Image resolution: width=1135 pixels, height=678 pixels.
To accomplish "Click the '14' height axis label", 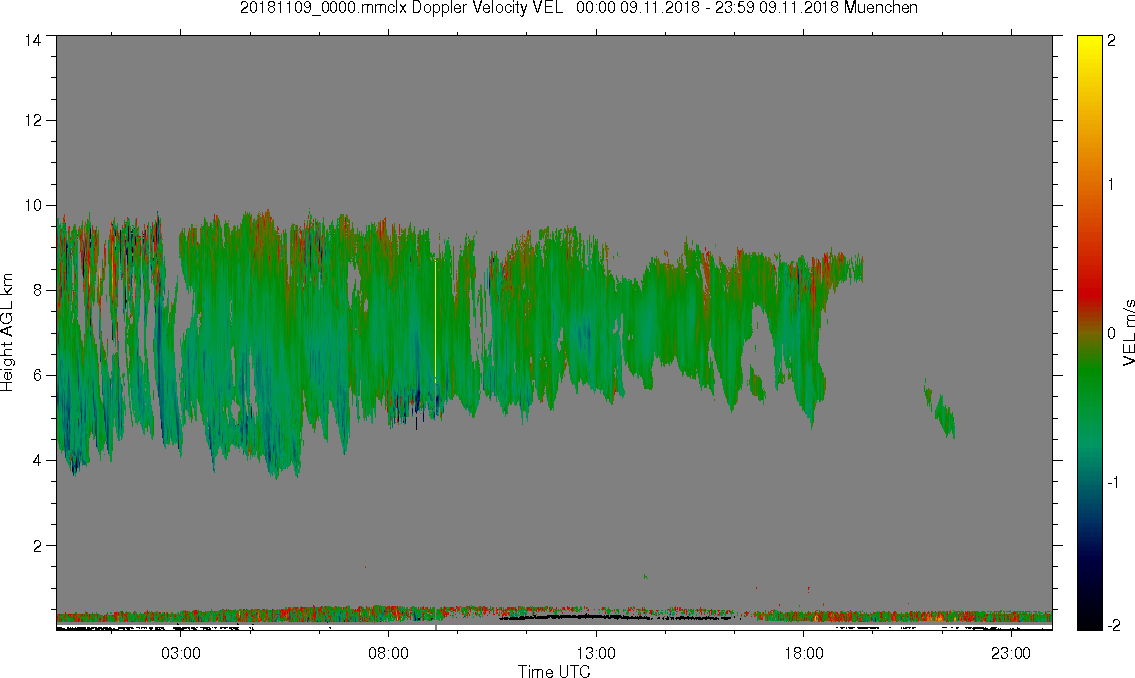I will tap(32, 41).
